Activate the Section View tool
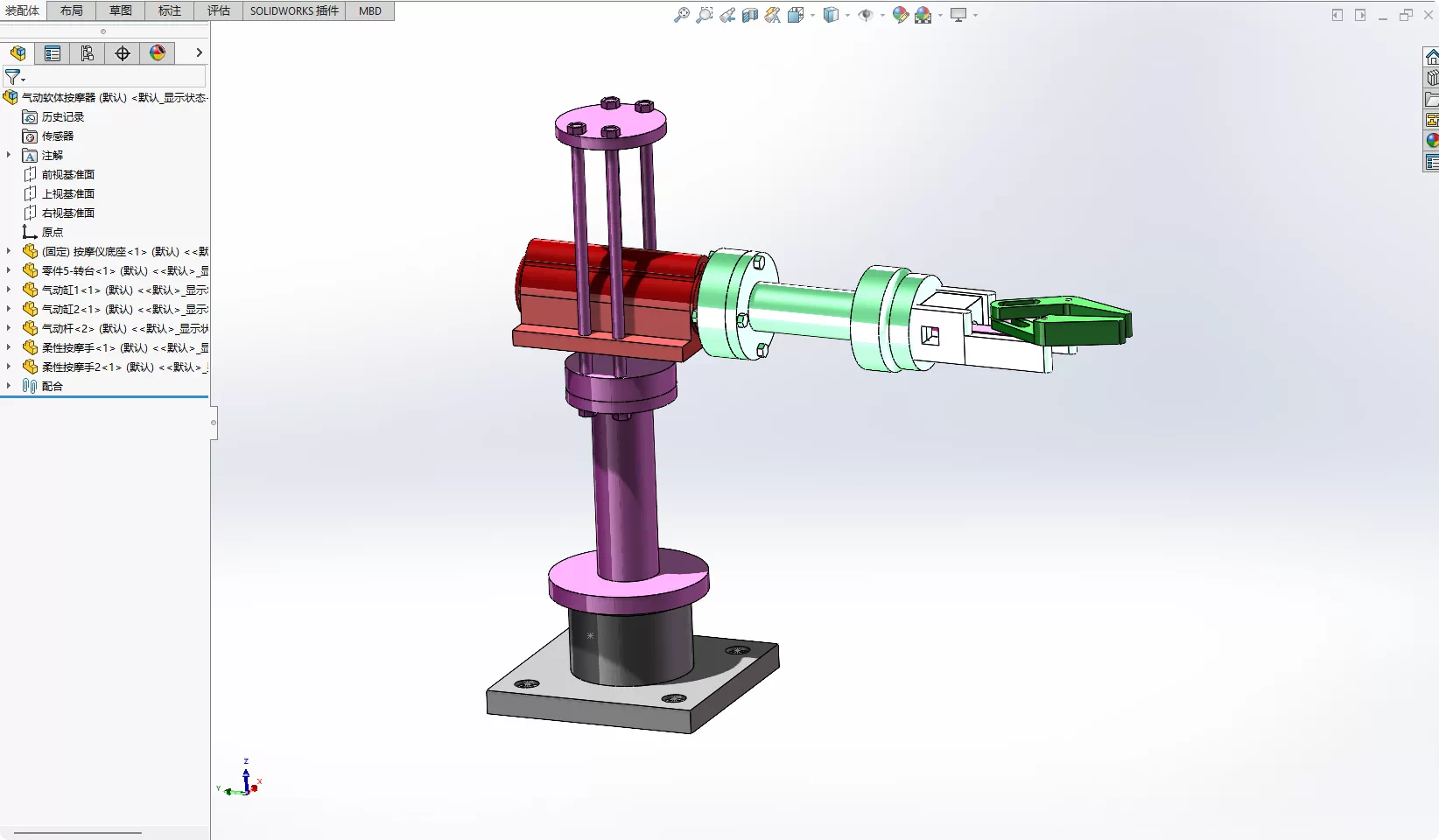Image resolution: width=1439 pixels, height=840 pixels. click(x=750, y=15)
